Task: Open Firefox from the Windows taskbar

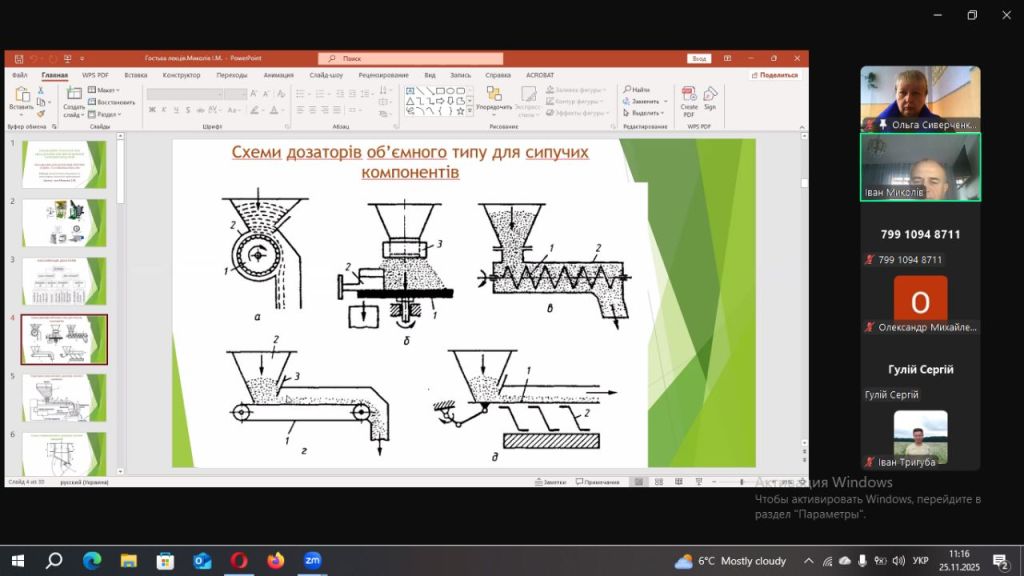Action: pyautogui.click(x=275, y=560)
